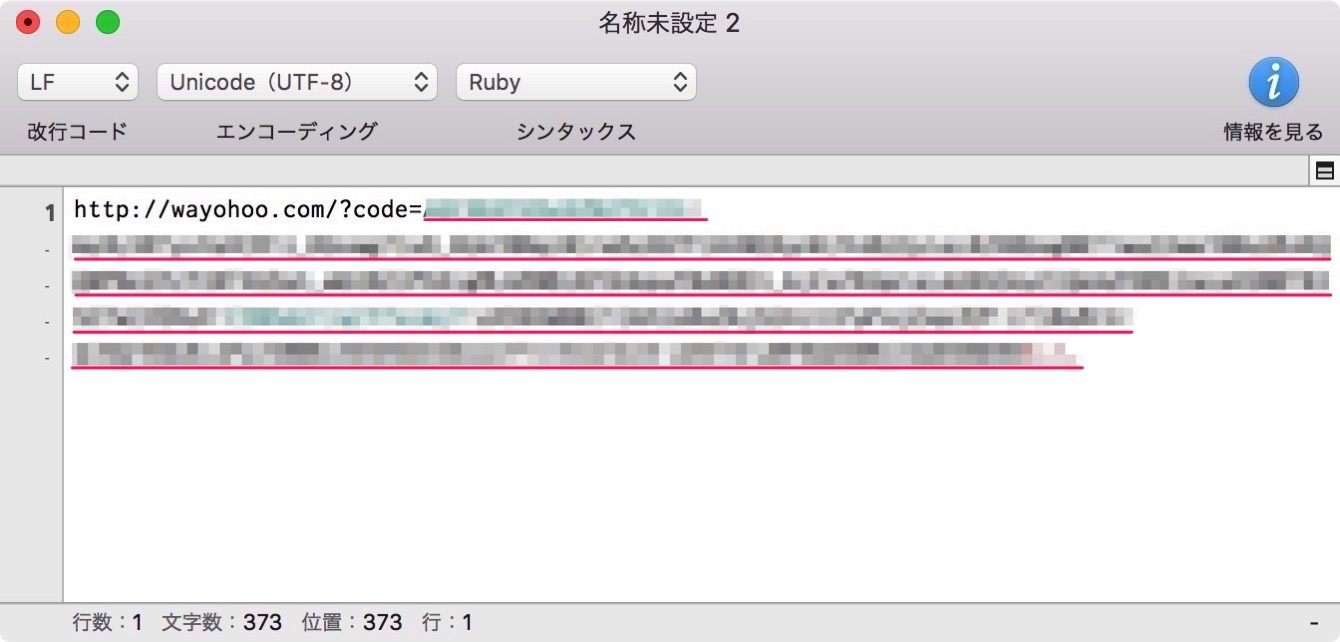The height and width of the screenshot is (642, 1340).
Task: Click the 位置：373 status entry
Action: click(x=352, y=623)
